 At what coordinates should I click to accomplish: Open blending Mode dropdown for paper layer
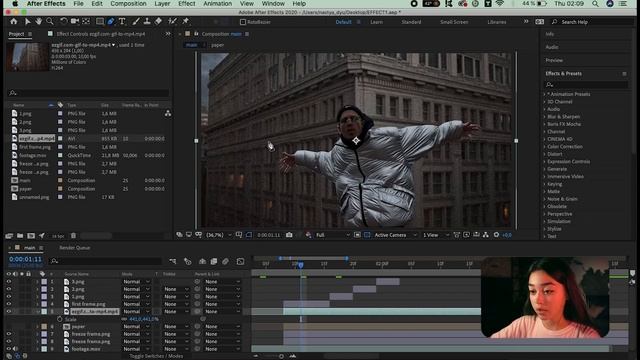point(136,327)
